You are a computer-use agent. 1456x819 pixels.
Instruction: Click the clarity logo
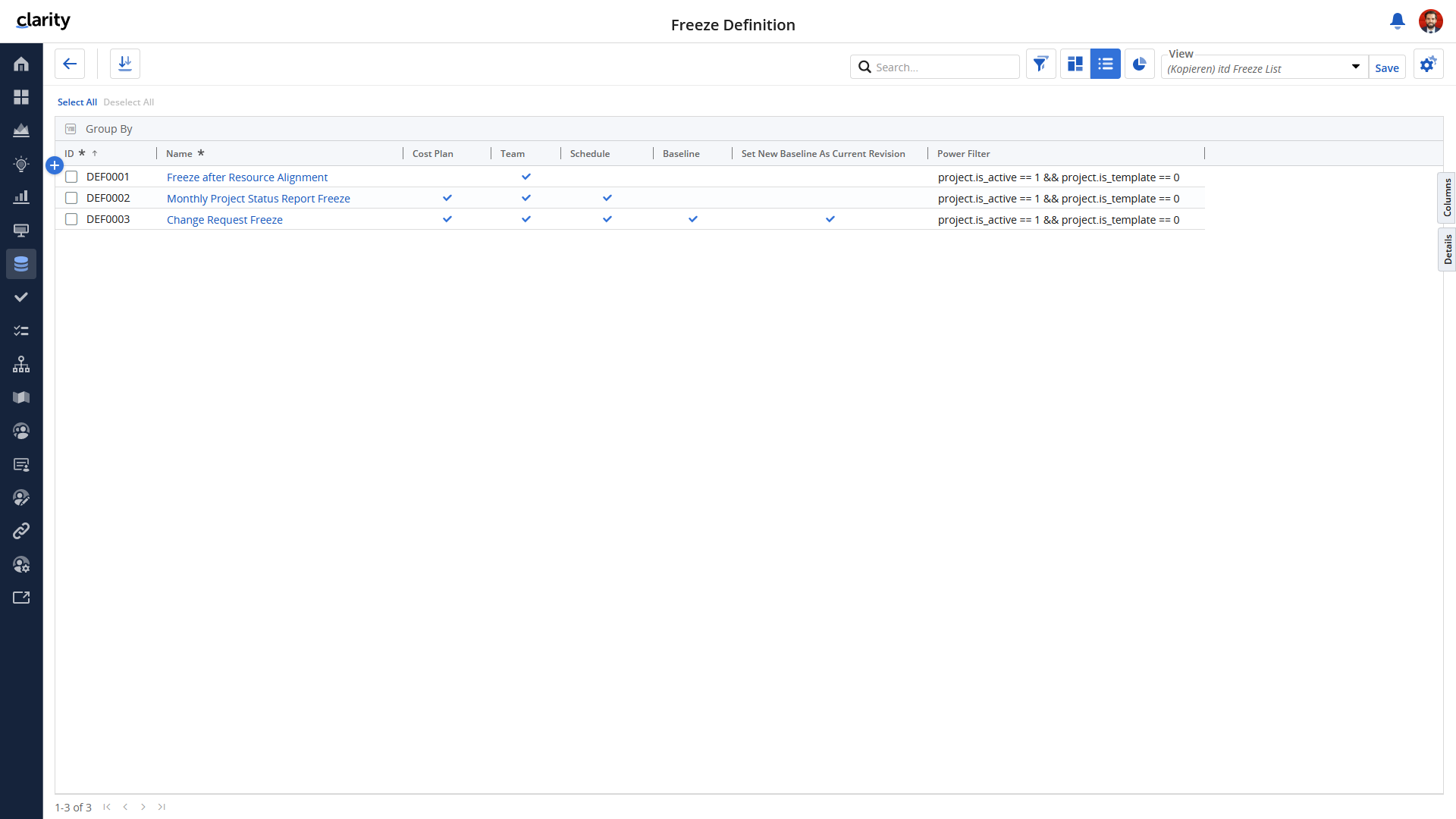pyautogui.click(x=43, y=20)
